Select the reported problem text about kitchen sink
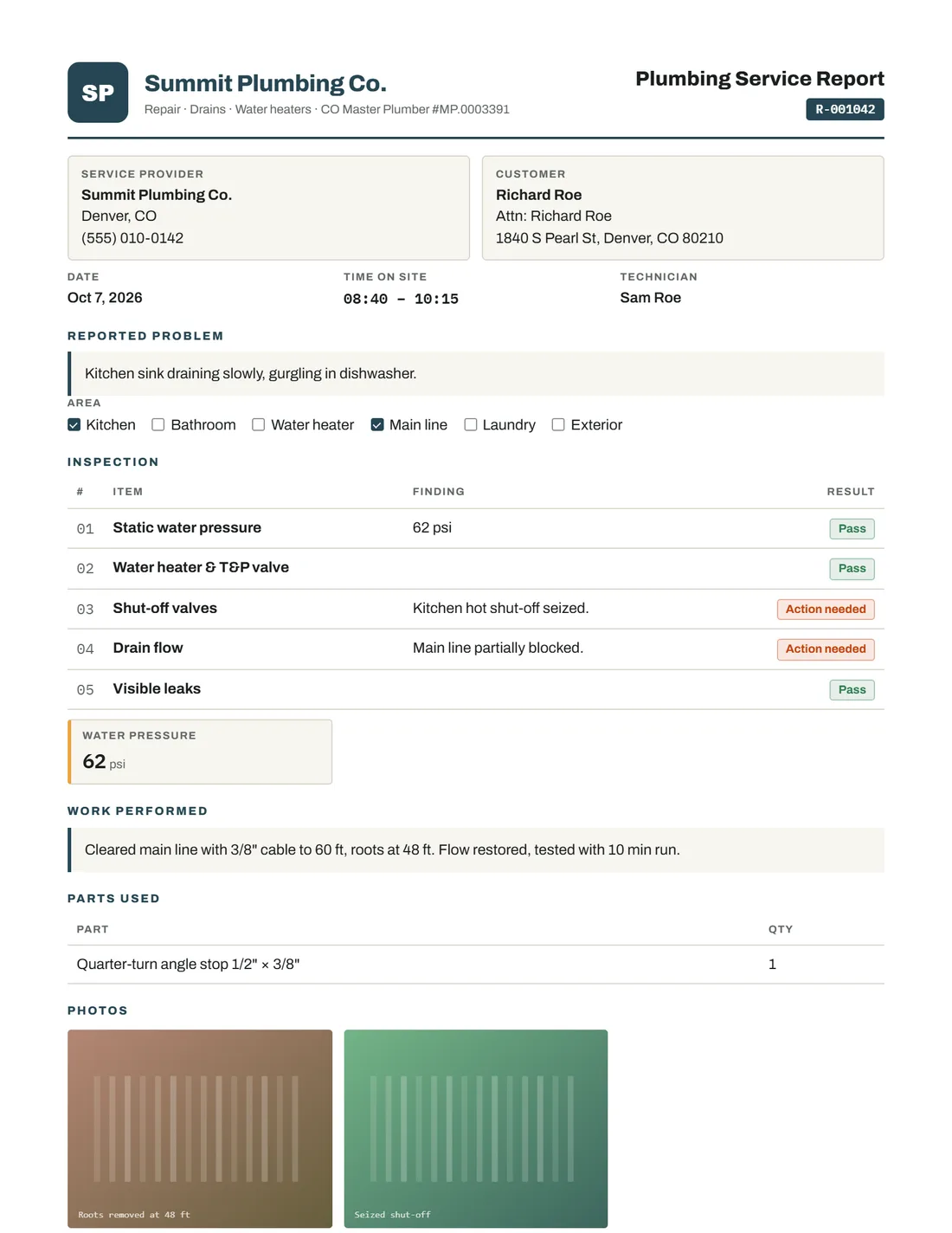Viewport: 952px width, 1233px height. 251,374
